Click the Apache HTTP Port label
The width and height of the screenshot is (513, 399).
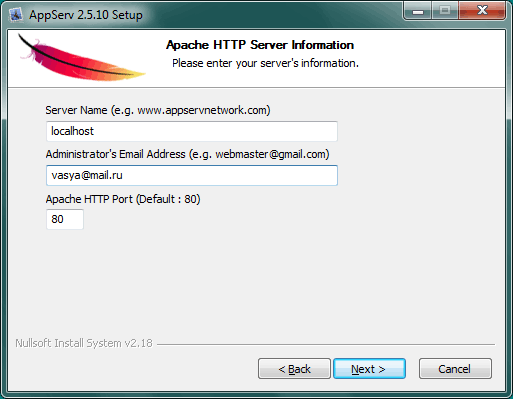point(123,199)
